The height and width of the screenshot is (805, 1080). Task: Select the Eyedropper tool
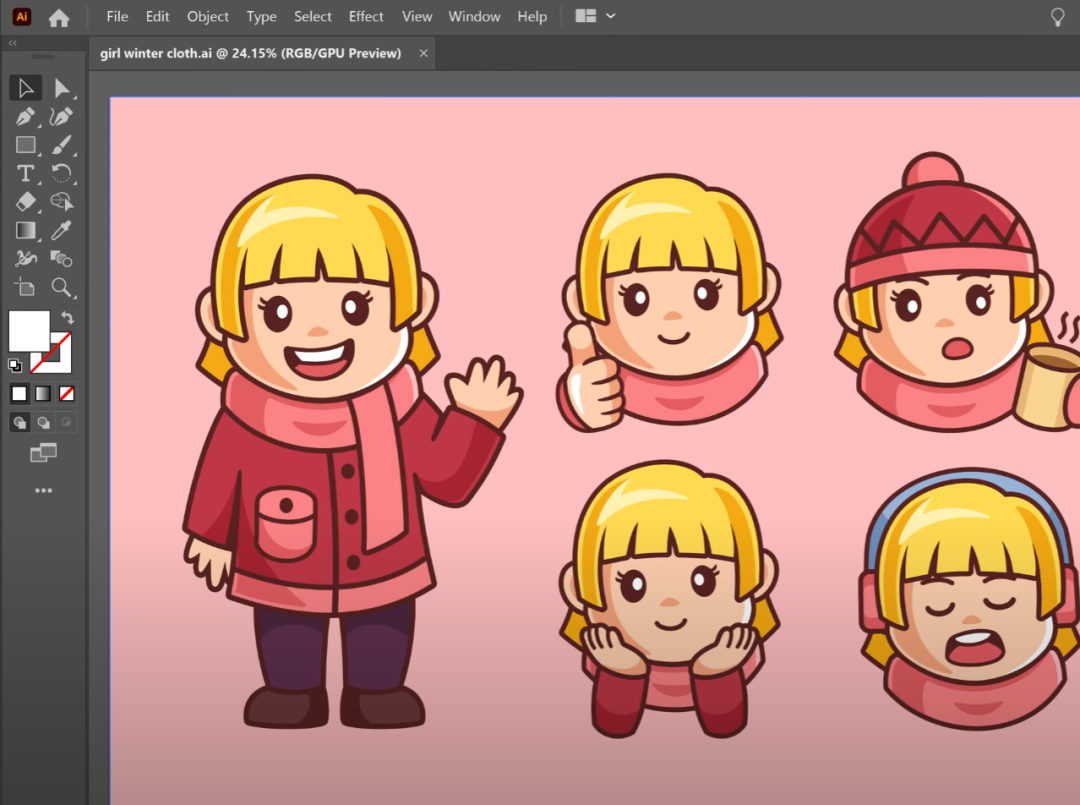click(x=62, y=231)
